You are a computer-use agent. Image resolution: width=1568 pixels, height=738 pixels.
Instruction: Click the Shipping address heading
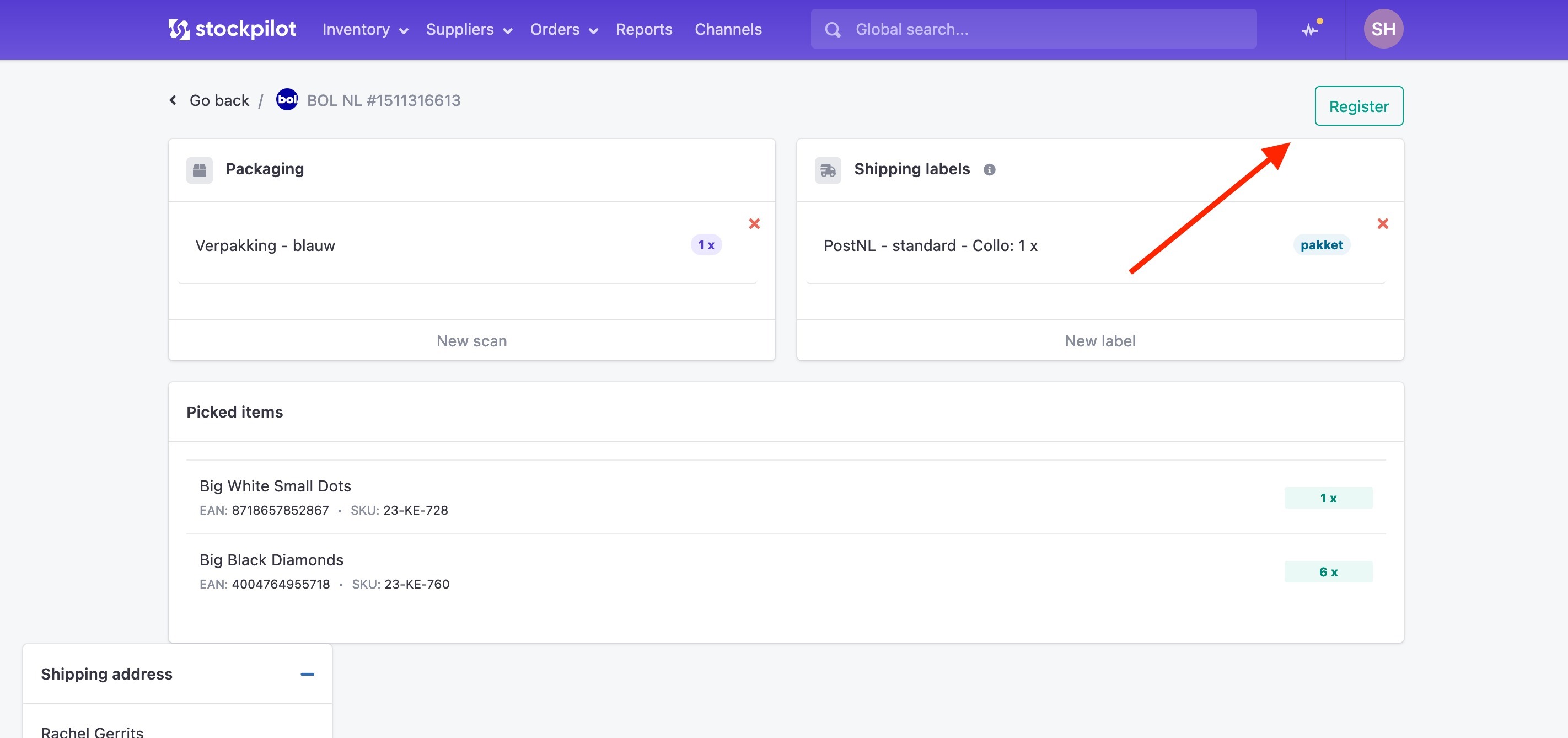click(106, 673)
